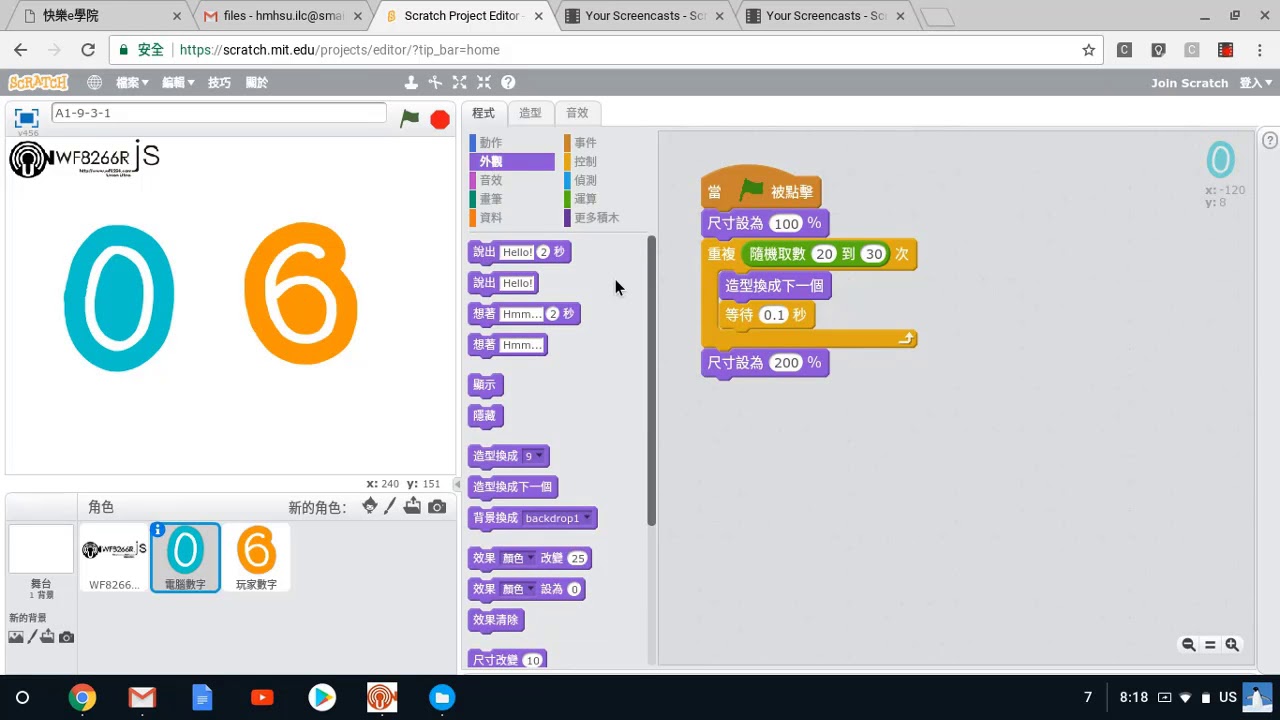The height and width of the screenshot is (720, 1280).
Task: Click Join Scratch link
Action: click(1189, 83)
